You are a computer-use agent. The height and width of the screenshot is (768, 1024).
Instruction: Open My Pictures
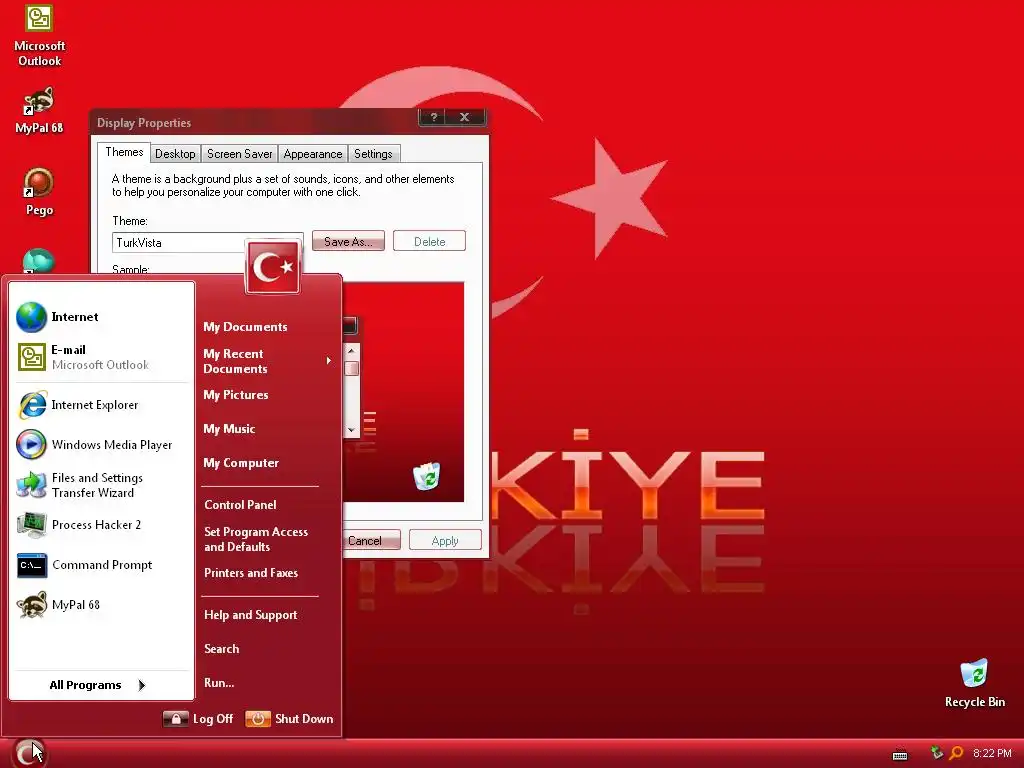(236, 394)
